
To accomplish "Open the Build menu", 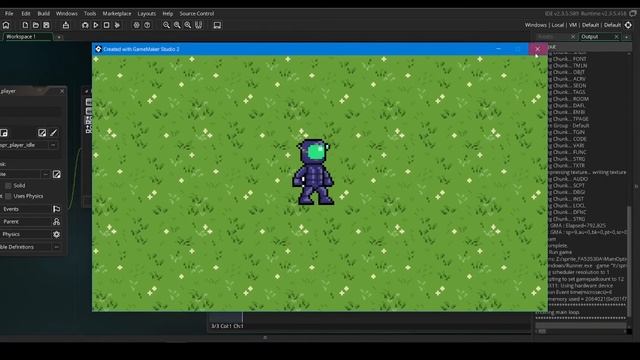I will [x=43, y=13].
